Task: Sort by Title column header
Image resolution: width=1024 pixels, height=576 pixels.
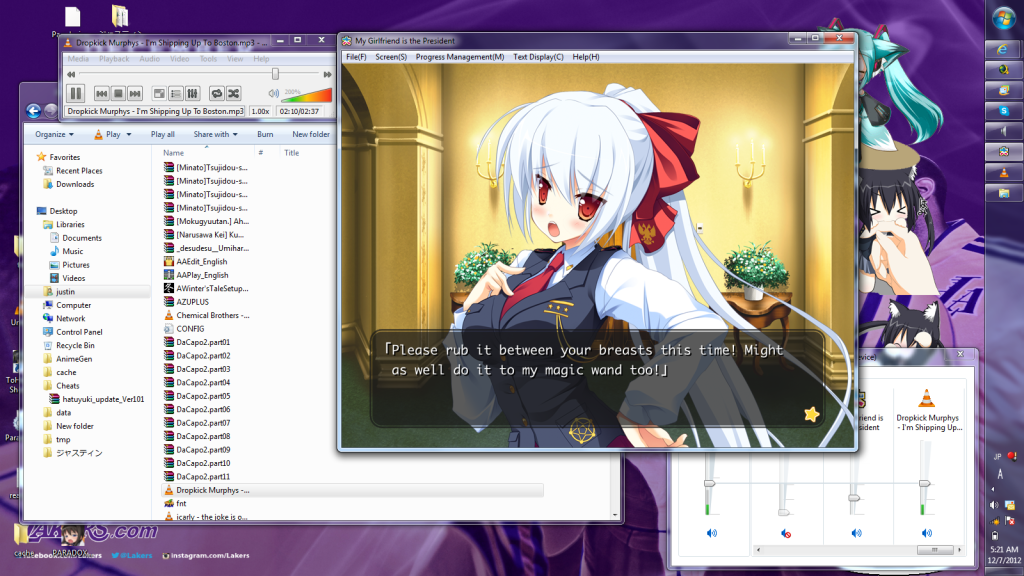Action: 291,153
